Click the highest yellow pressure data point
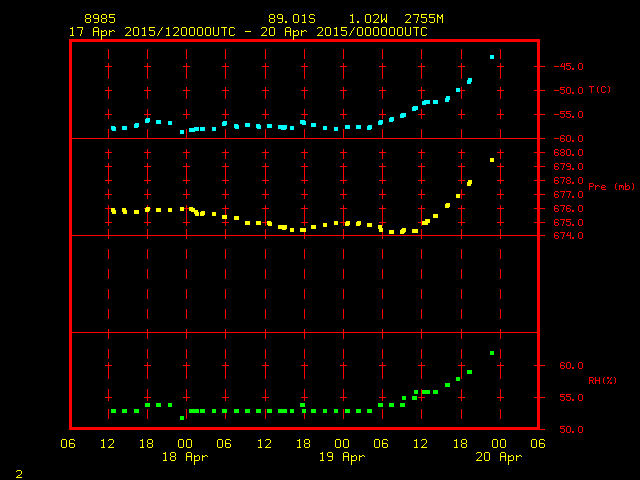Screen dimensions: 640x480 [x=492, y=160]
